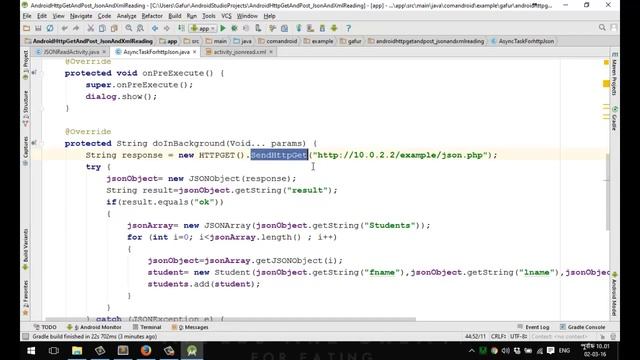Click the horizontal scrollbar under the editor
This screenshot has height=360, width=640.
coord(231,319)
